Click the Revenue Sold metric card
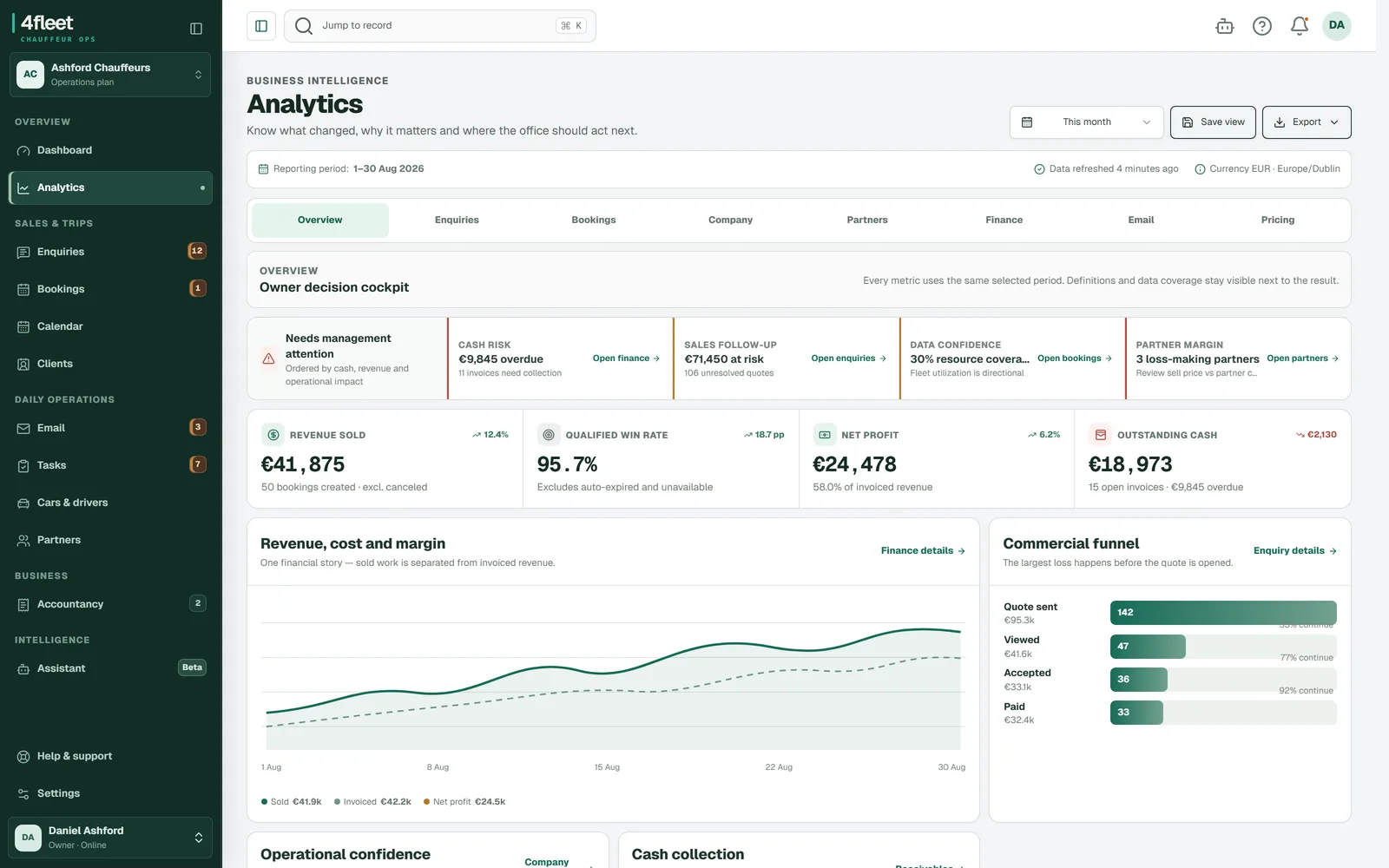This screenshot has width=1389, height=868. coord(385,459)
